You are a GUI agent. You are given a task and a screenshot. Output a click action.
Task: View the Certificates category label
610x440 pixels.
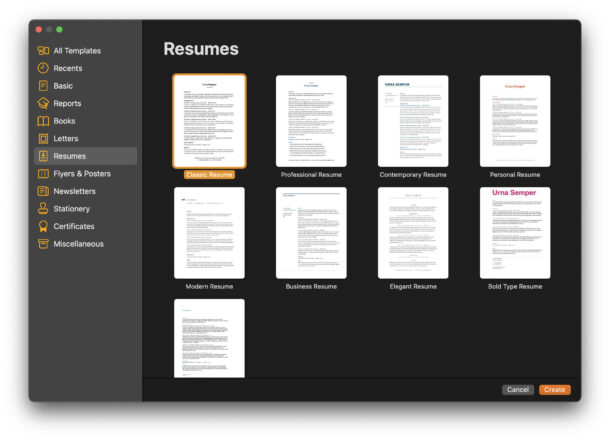(74, 226)
